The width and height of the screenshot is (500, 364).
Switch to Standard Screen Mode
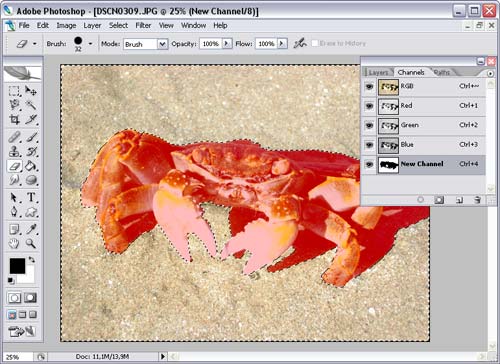(x=12, y=314)
